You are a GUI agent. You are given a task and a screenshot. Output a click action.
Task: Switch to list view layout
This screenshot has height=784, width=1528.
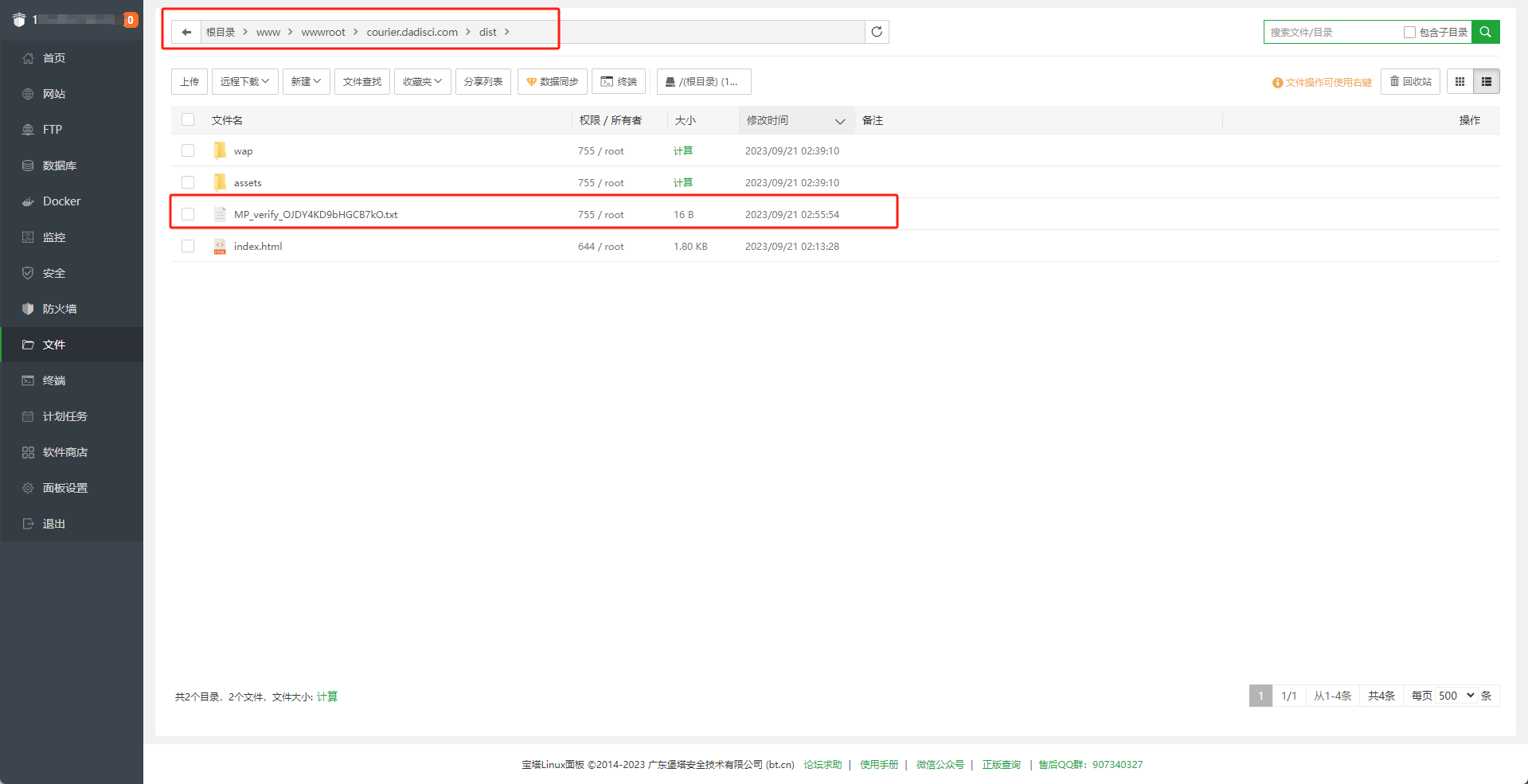coord(1487,81)
